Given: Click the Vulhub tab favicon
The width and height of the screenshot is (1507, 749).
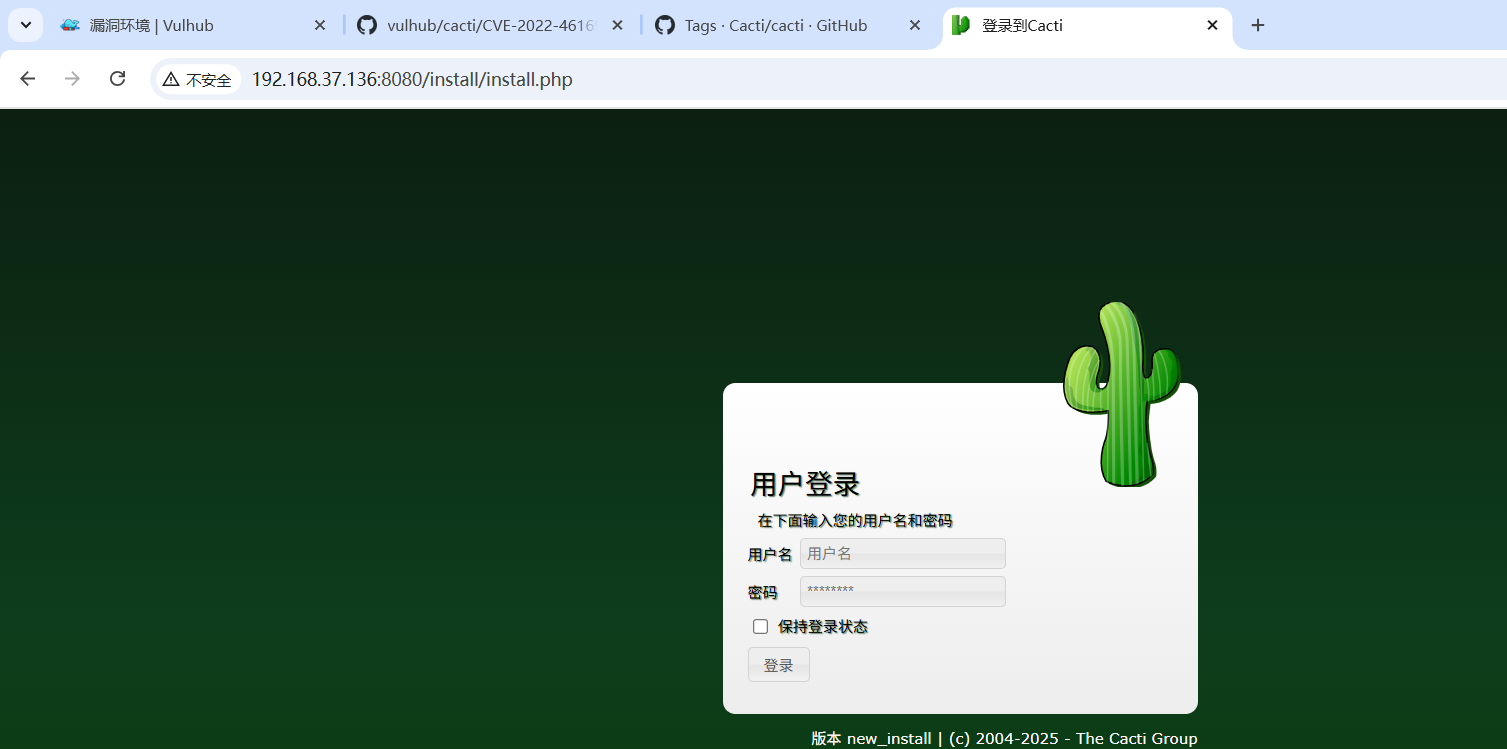Looking at the screenshot, I should (70, 25).
